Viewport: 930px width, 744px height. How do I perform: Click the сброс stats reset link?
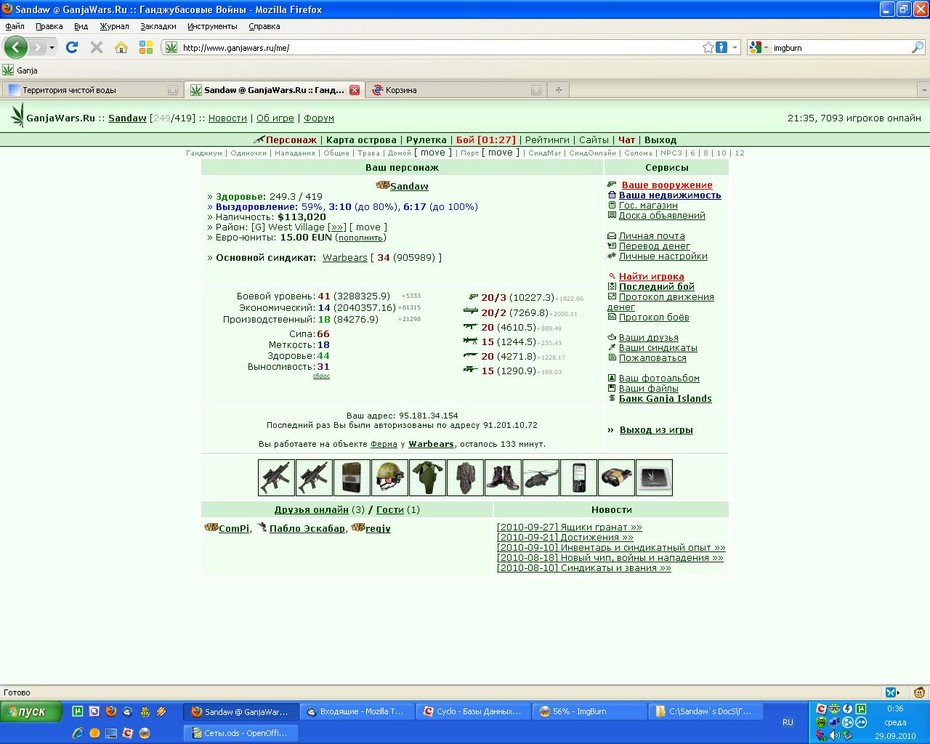tap(321, 376)
